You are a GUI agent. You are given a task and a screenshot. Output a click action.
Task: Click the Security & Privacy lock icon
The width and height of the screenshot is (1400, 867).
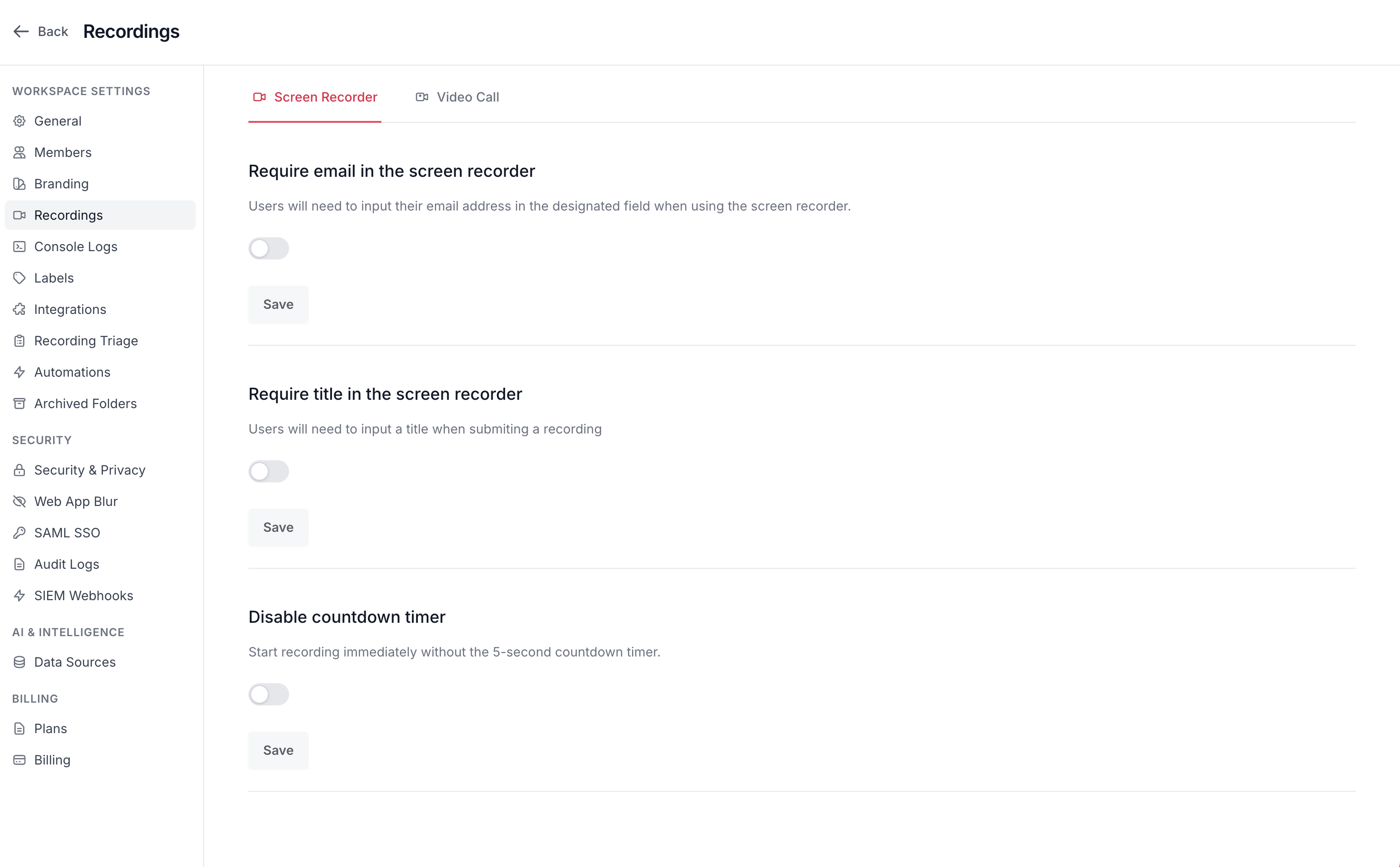pos(19,470)
